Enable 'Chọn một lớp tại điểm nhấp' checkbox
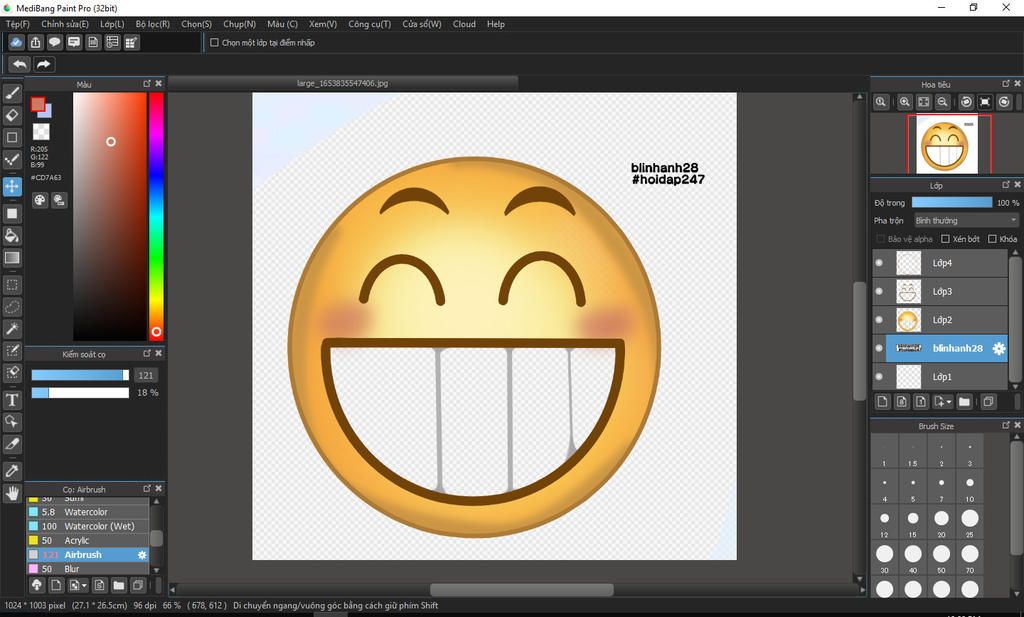1024x617 pixels. (x=214, y=42)
